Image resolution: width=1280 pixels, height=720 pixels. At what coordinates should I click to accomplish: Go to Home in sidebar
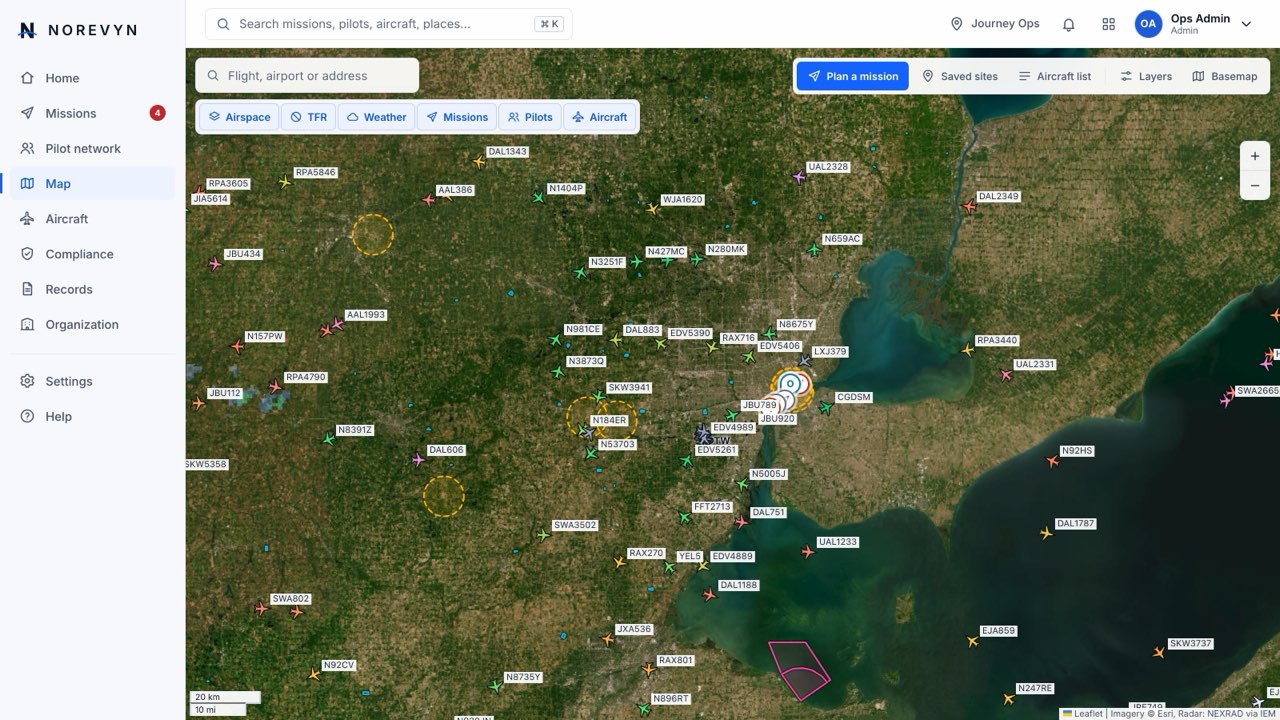click(x=92, y=78)
